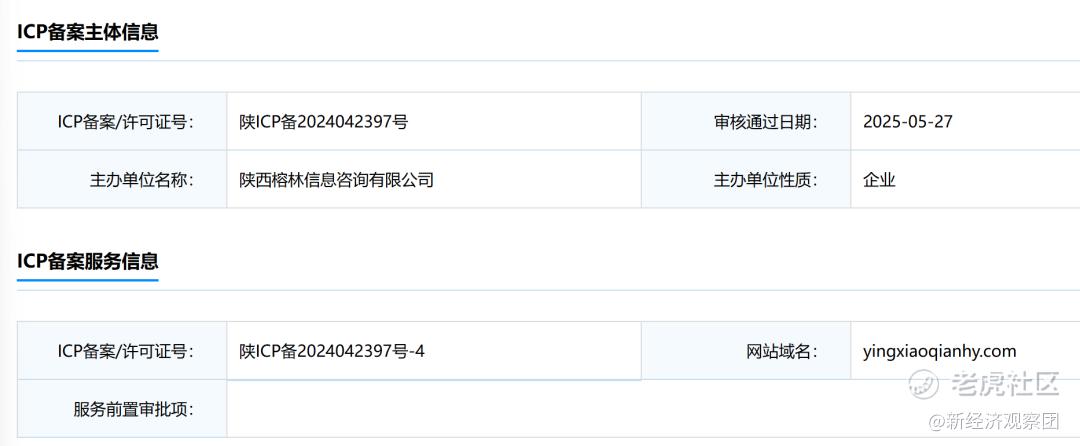Image resolution: width=1080 pixels, height=446 pixels.
Task: Click the 主办单位性质 label
Action: (x=765, y=180)
